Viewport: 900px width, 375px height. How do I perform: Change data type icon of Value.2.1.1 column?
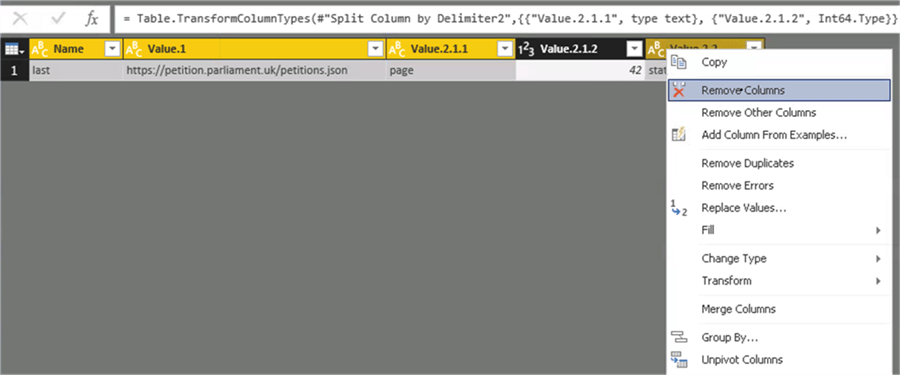click(x=397, y=50)
